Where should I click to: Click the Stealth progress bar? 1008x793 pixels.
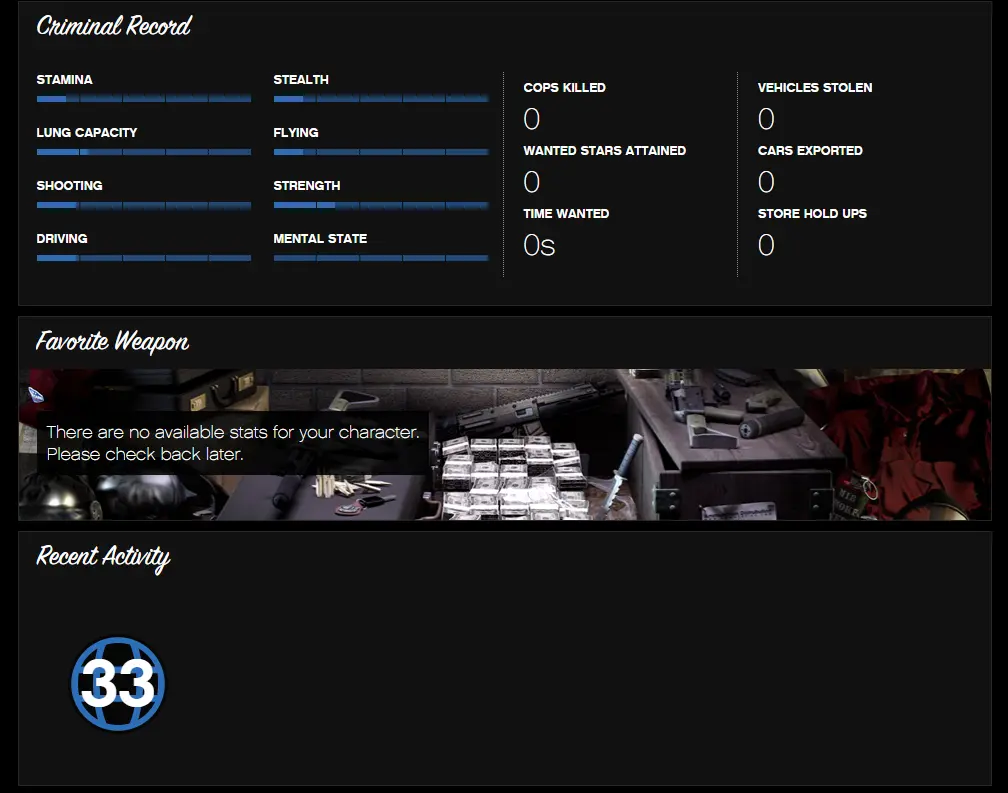coord(380,99)
